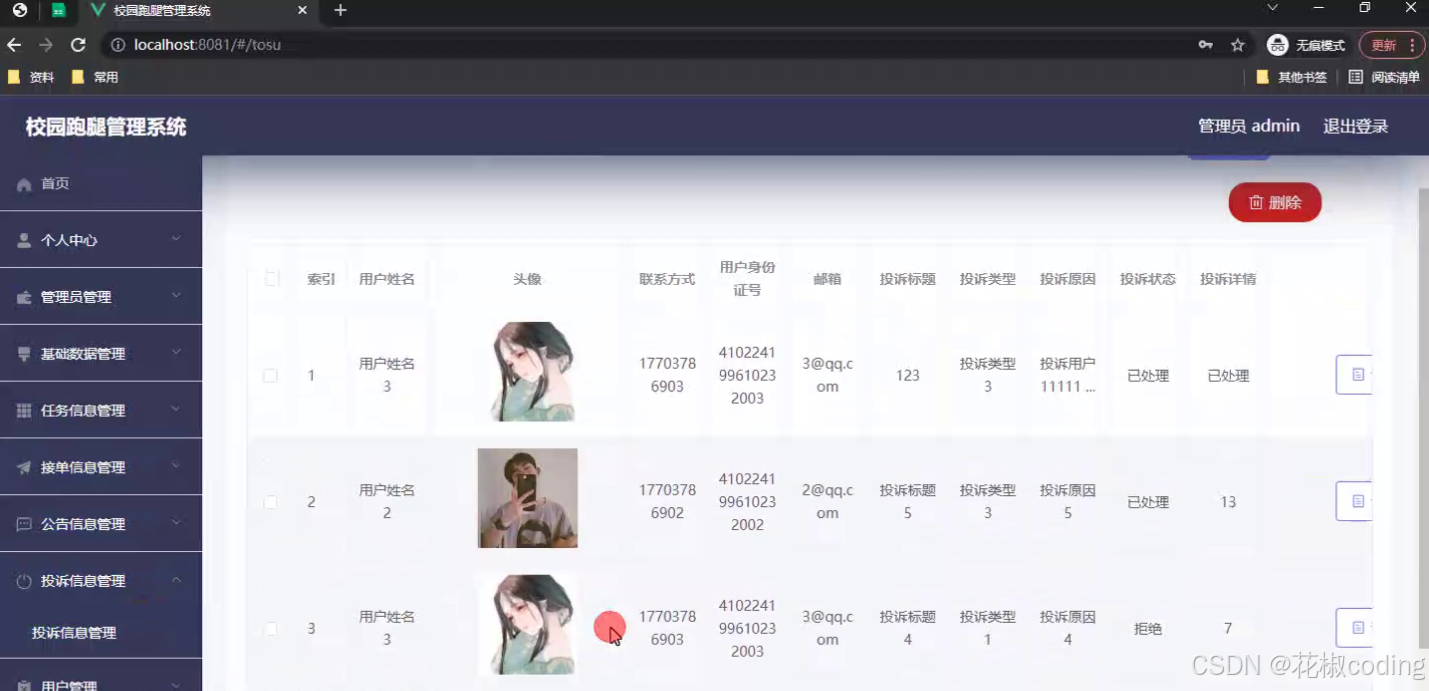The width and height of the screenshot is (1429, 691).
Task: Tick the checkbox for row 3
Action: point(270,629)
